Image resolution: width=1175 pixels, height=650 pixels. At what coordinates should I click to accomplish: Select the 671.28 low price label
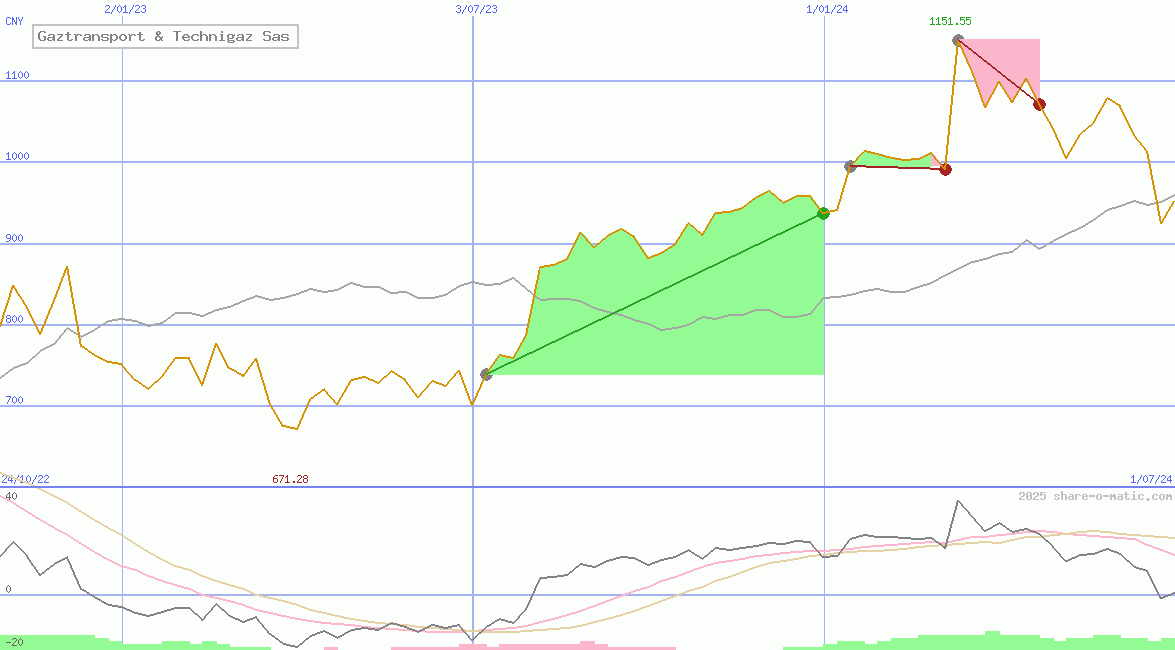point(290,480)
